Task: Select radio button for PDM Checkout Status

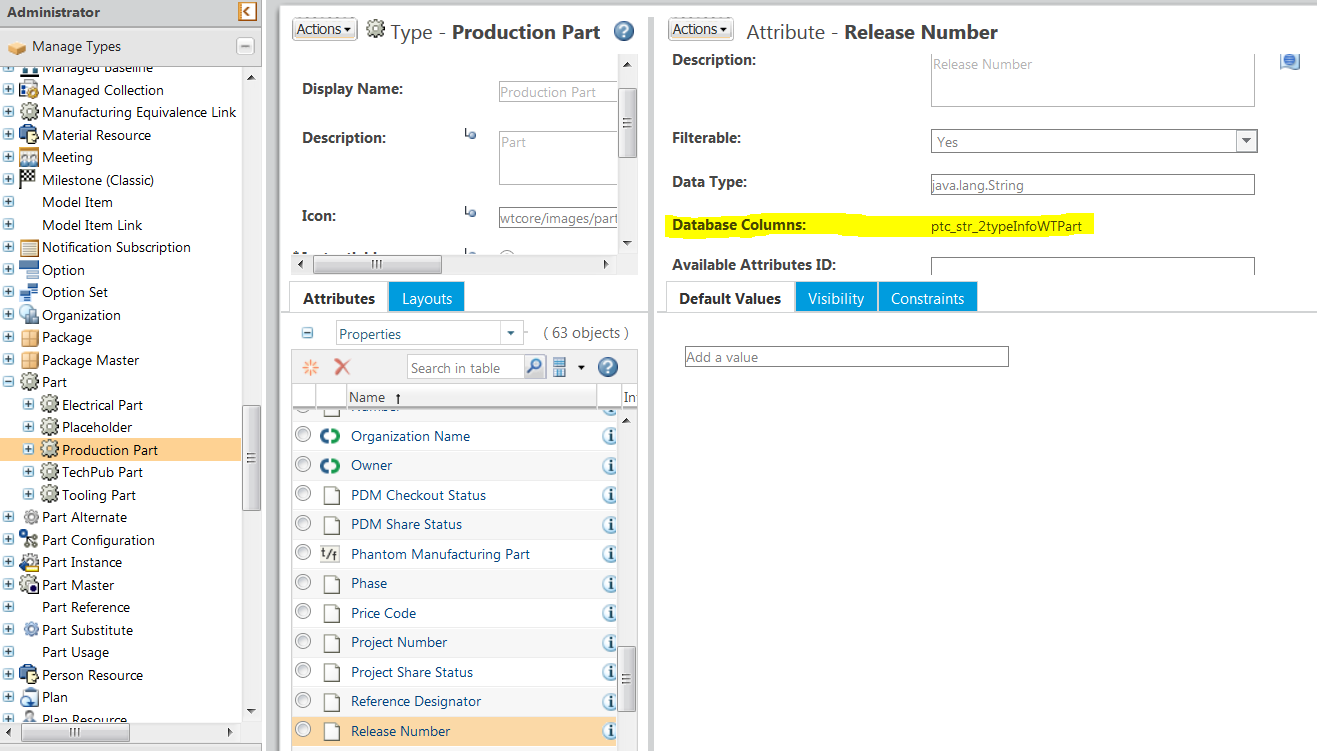Action: pos(303,493)
